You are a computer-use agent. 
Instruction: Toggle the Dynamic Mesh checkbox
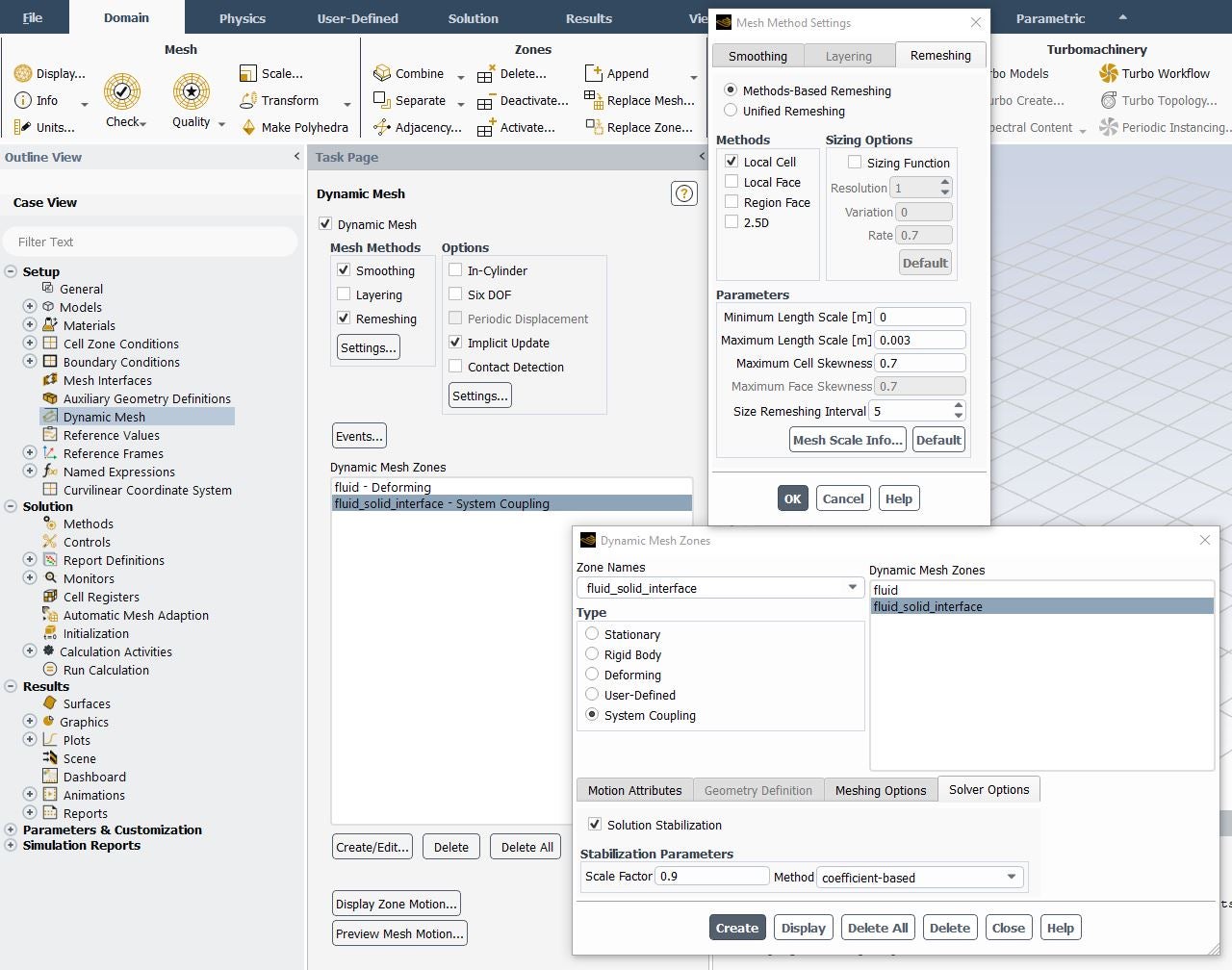click(x=325, y=224)
